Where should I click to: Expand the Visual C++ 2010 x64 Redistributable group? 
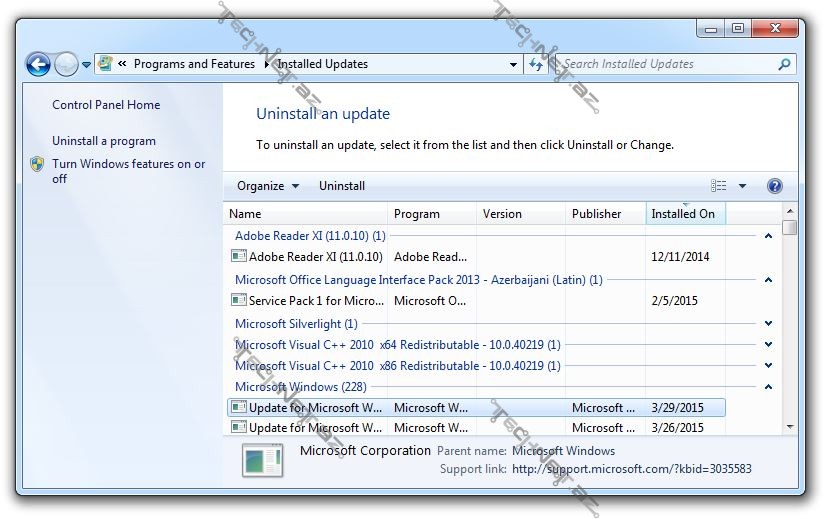tap(768, 345)
